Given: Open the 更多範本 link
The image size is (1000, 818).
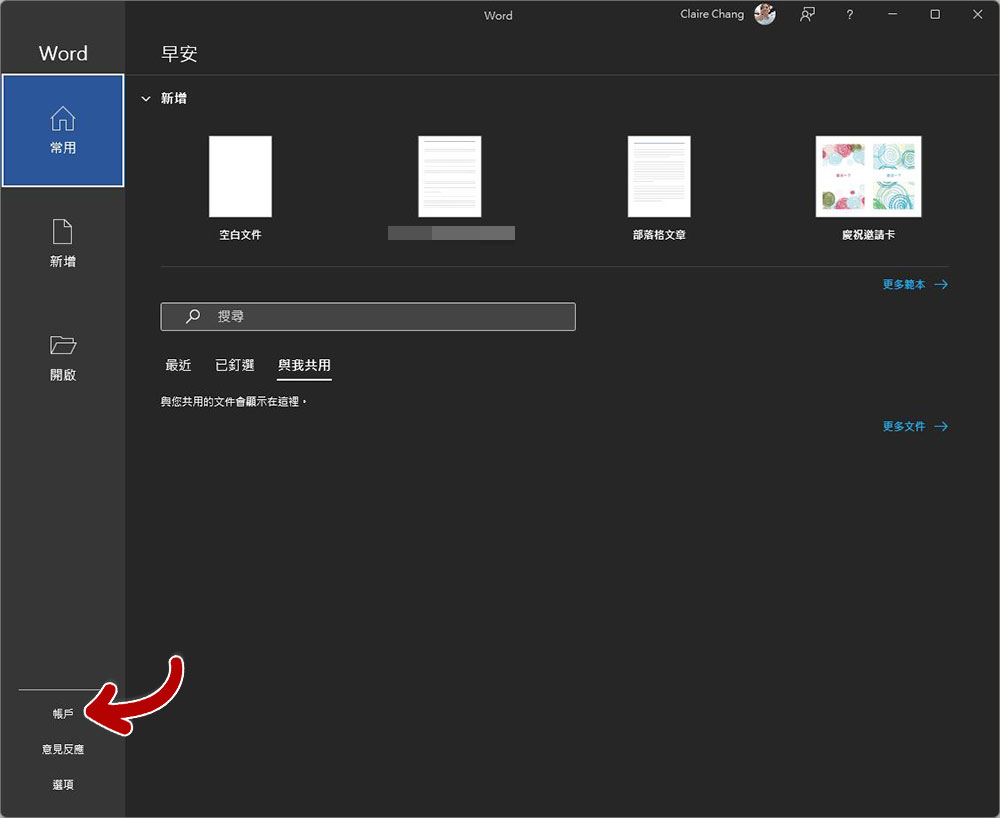Looking at the screenshot, I should [904, 284].
